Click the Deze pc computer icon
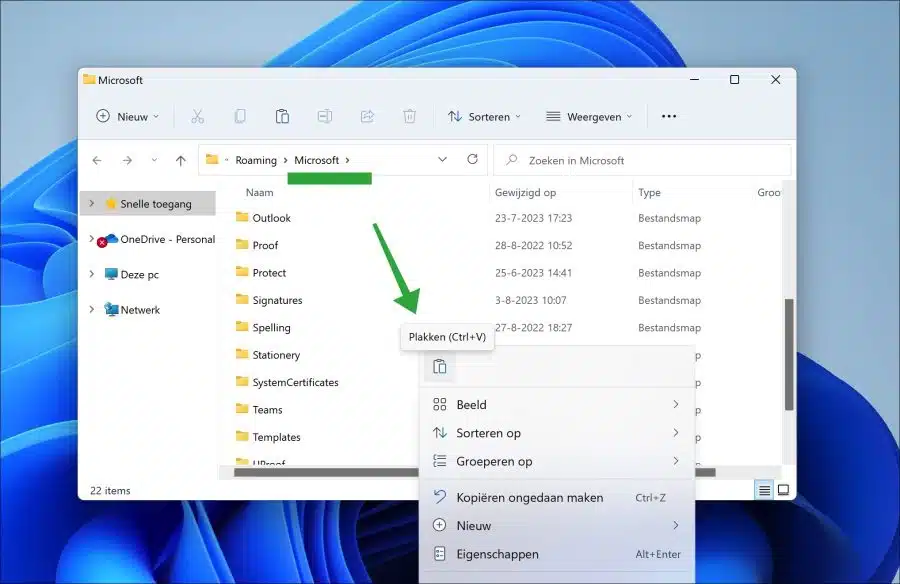The width and height of the screenshot is (900, 584). pos(111,274)
